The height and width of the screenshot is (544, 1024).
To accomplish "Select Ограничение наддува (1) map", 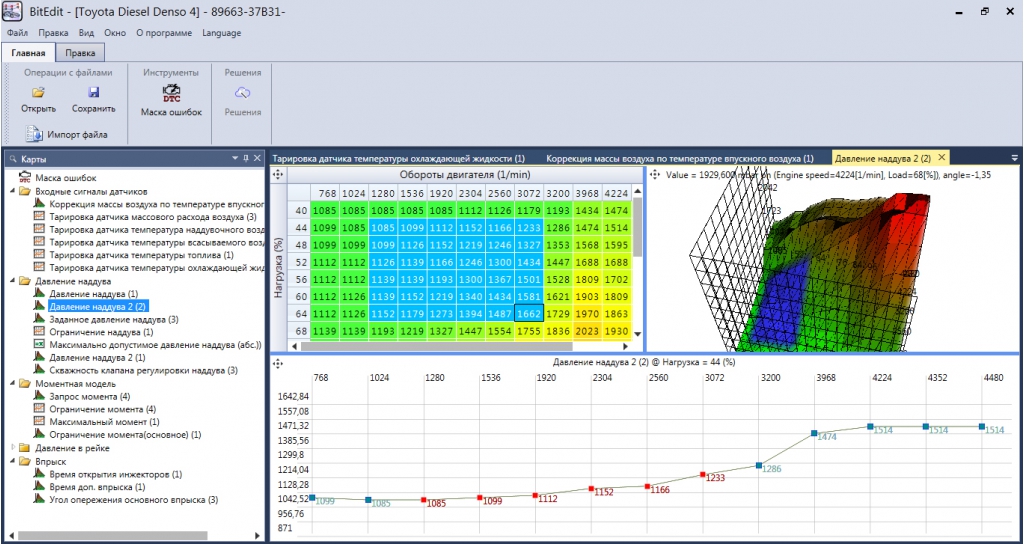I will point(101,332).
